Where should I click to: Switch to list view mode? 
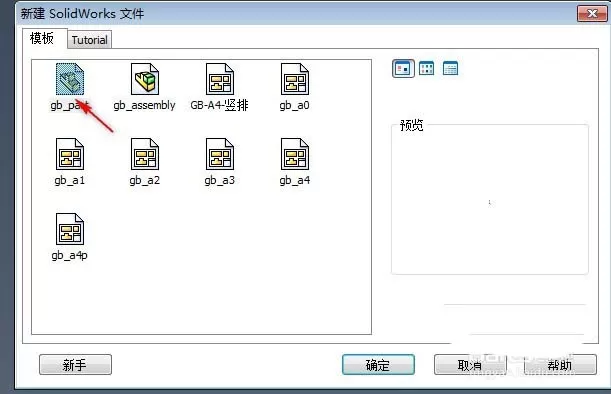coord(426,69)
